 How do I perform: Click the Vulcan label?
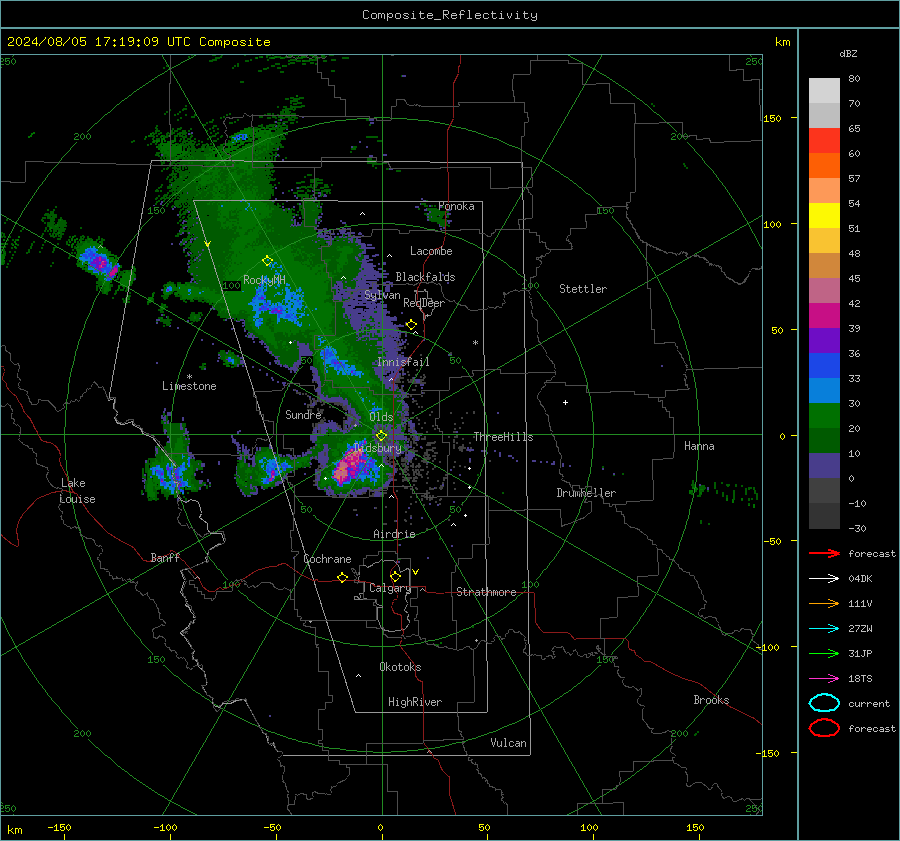click(x=508, y=743)
